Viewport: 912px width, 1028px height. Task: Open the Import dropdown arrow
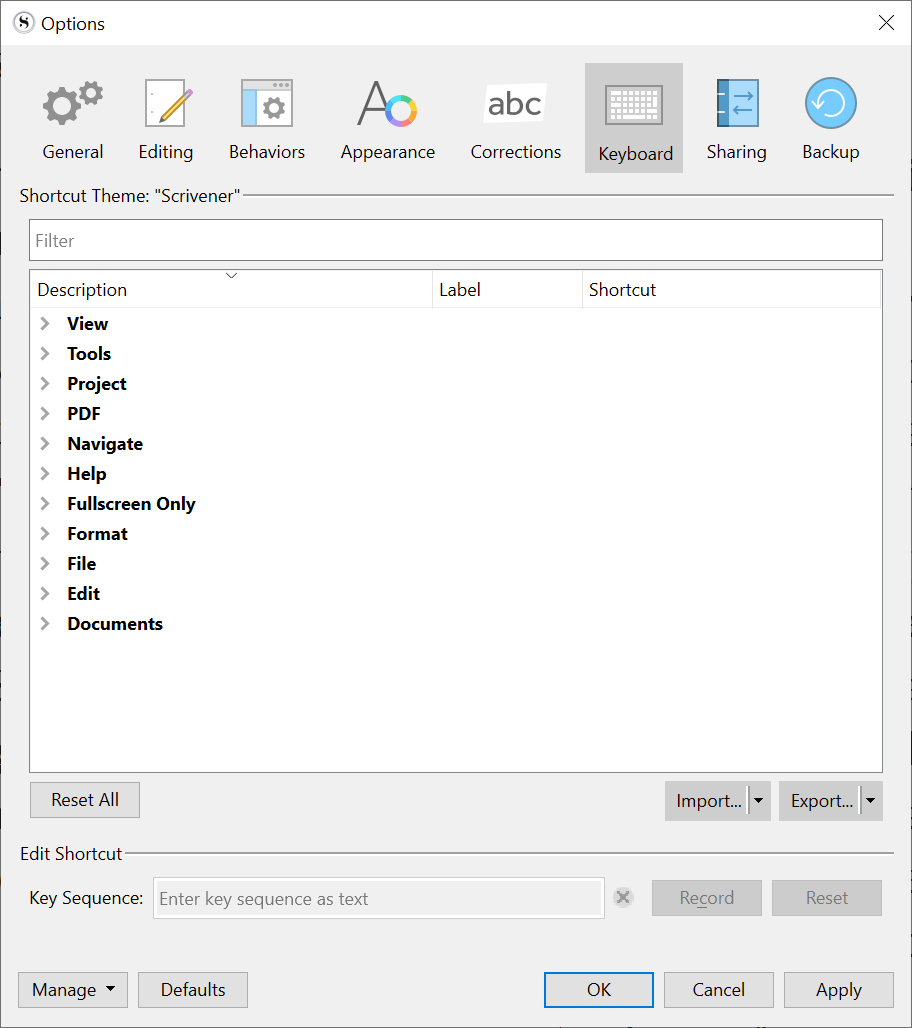[759, 801]
